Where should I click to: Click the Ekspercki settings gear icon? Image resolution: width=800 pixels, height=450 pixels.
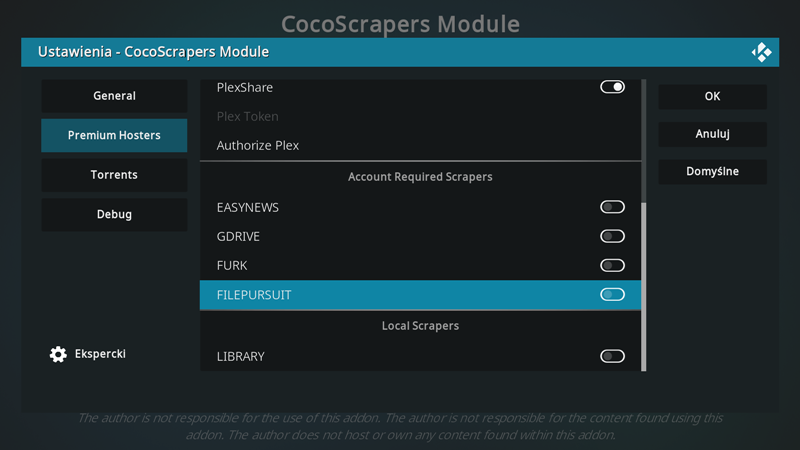tap(58, 354)
